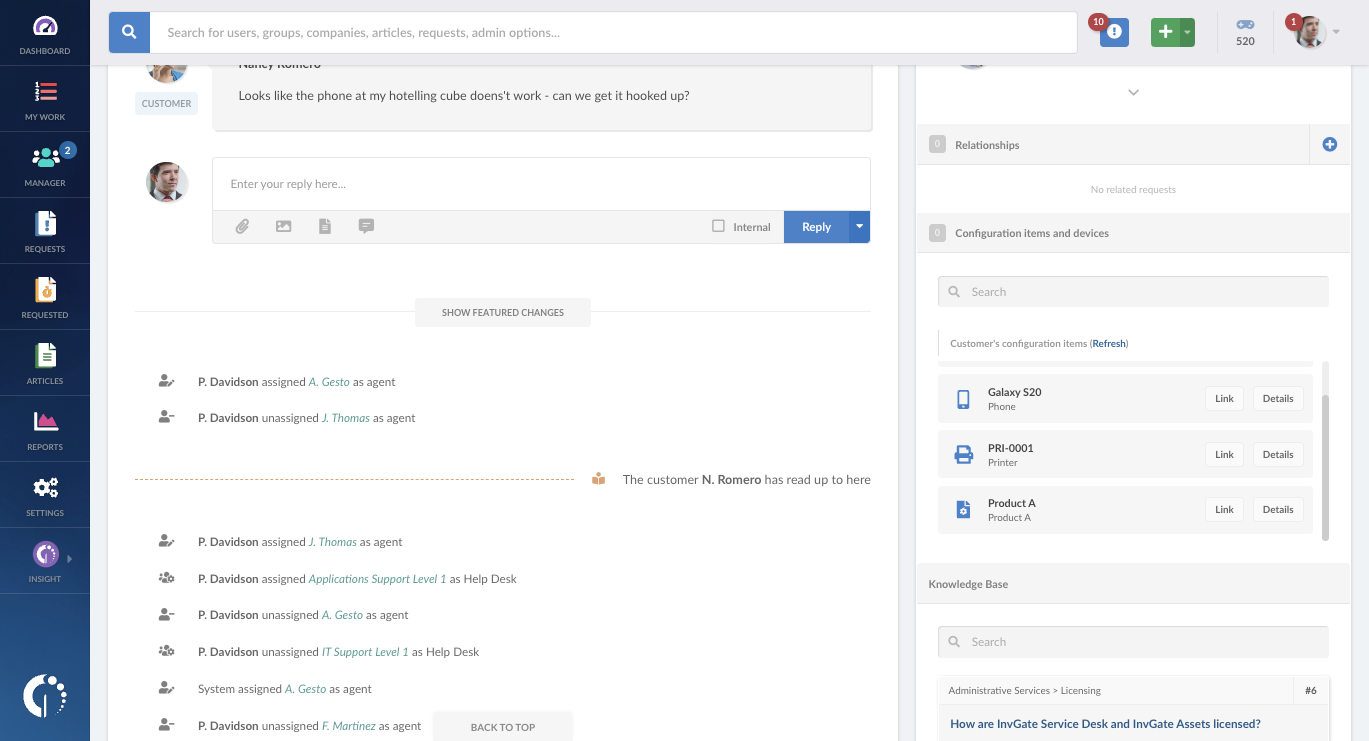Open Articles in sidebar

(45, 363)
